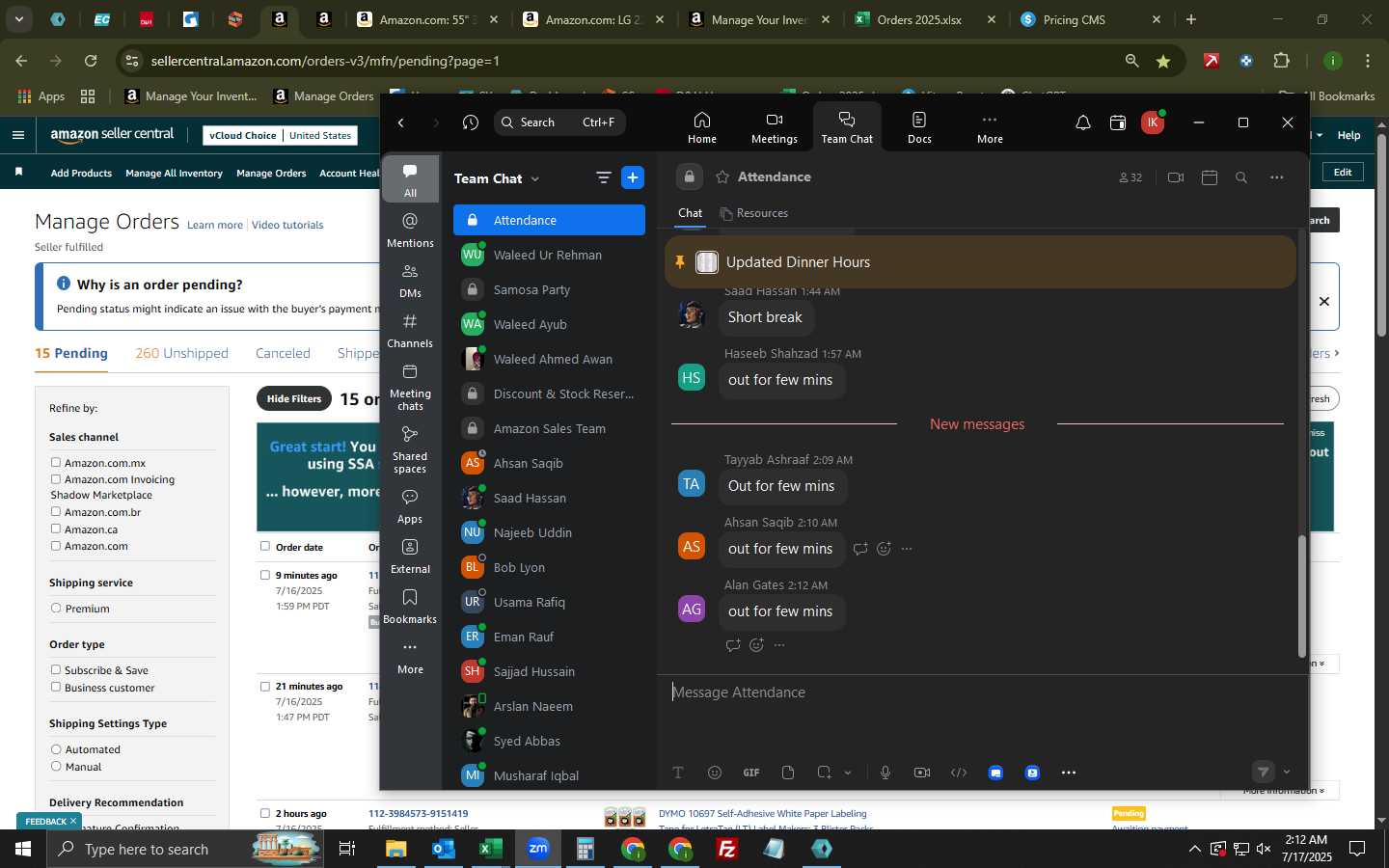Show hidden system tray icons
This screenshot has width=1389, height=868.
pyautogui.click(x=1194, y=849)
